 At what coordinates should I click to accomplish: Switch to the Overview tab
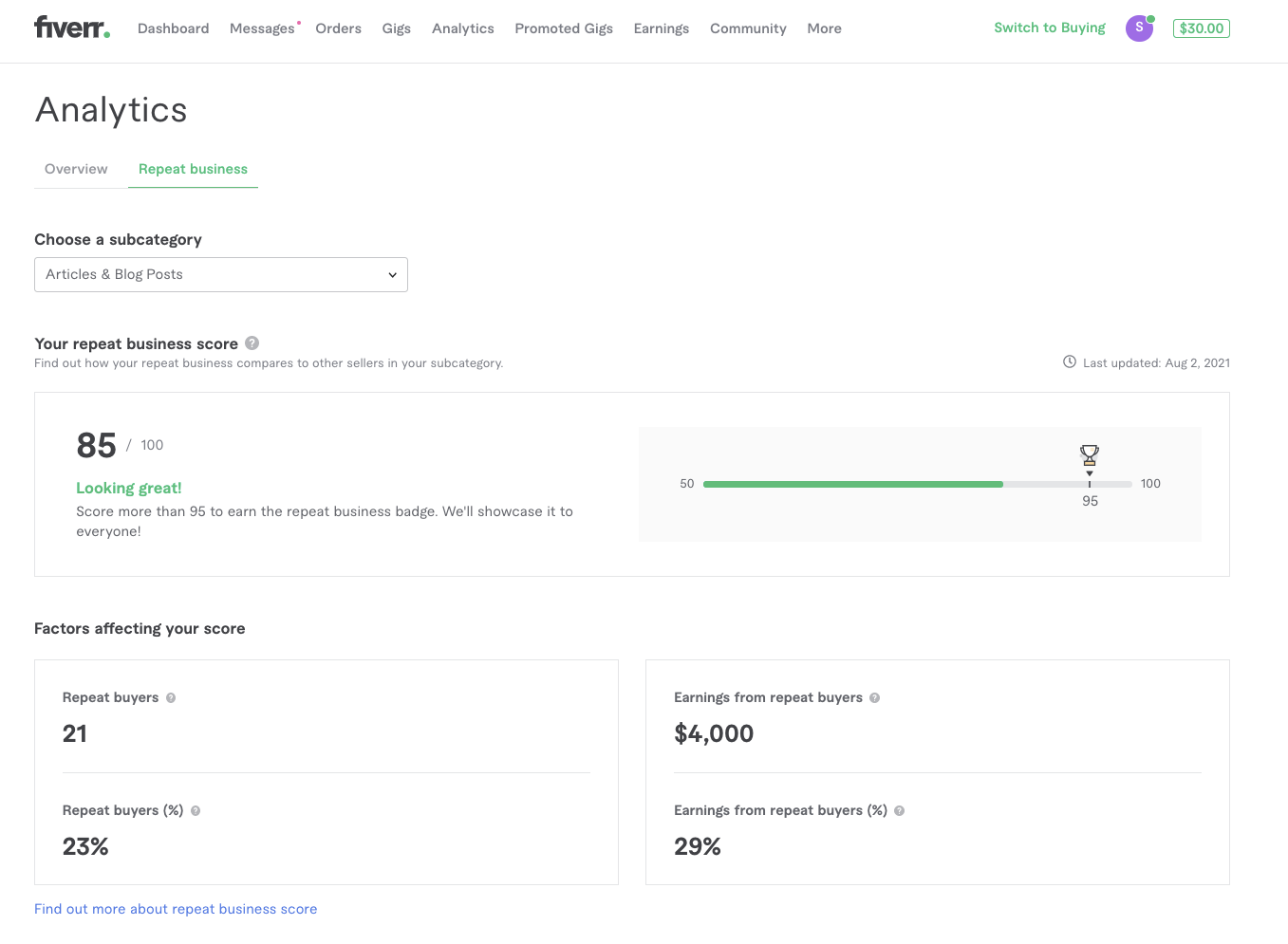pos(76,169)
